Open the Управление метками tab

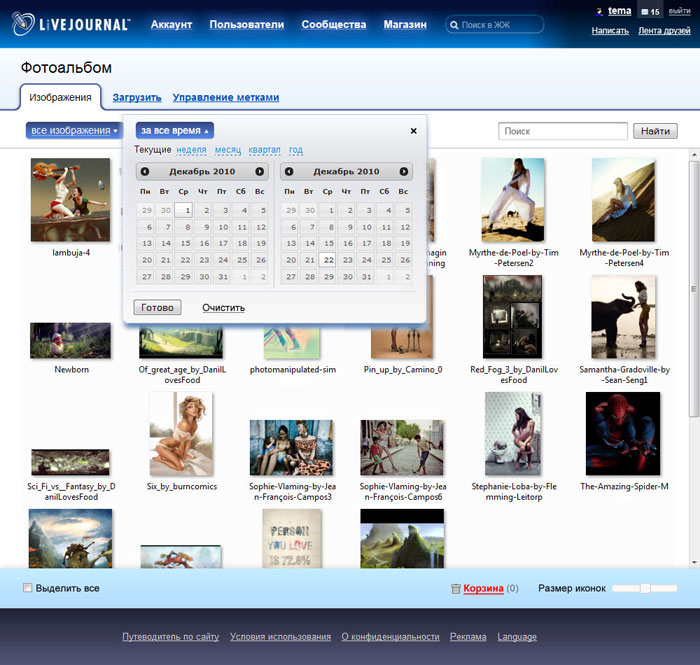(226, 97)
